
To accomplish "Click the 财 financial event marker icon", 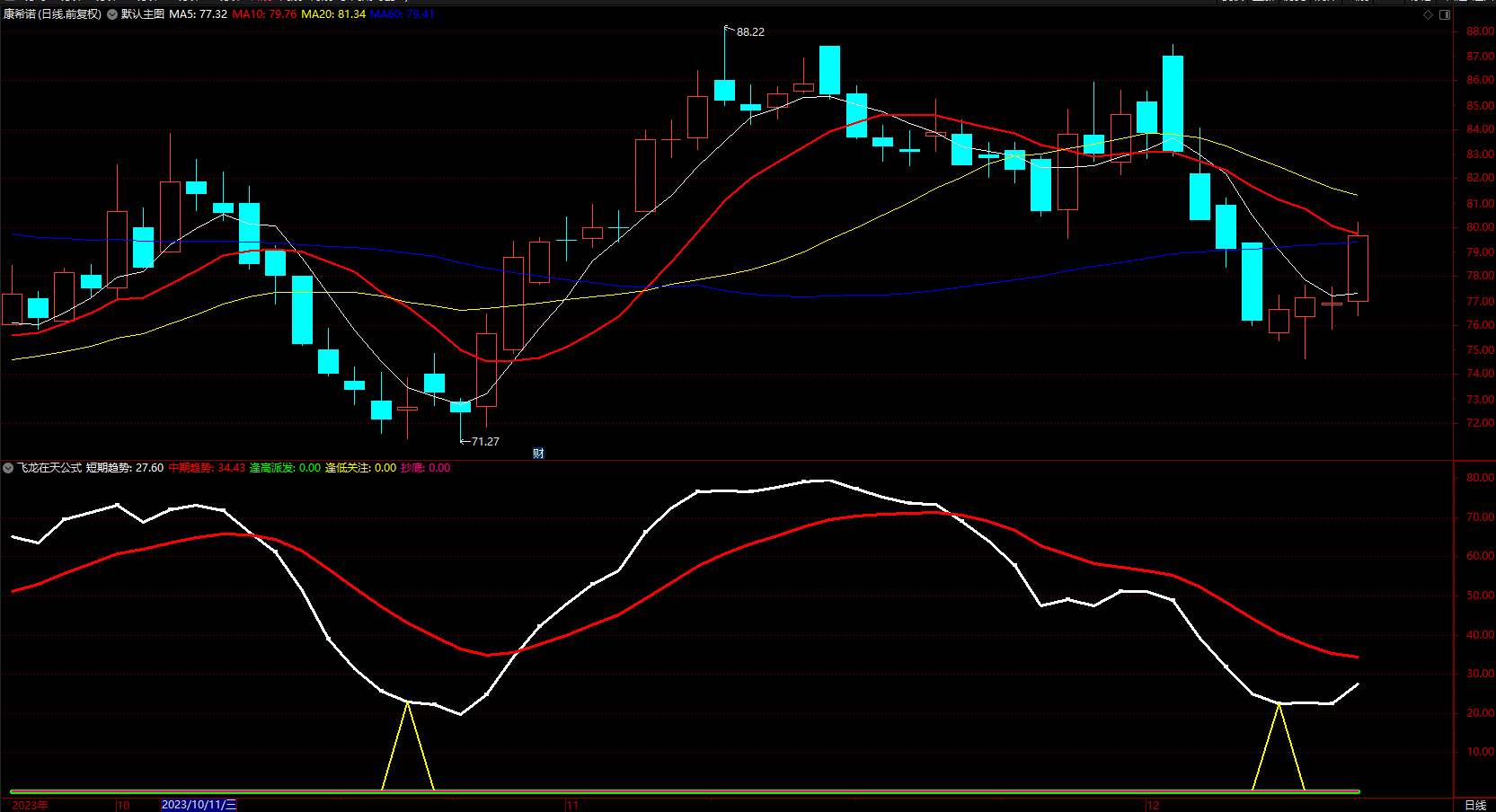I will pyautogui.click(x=538, y=454).
